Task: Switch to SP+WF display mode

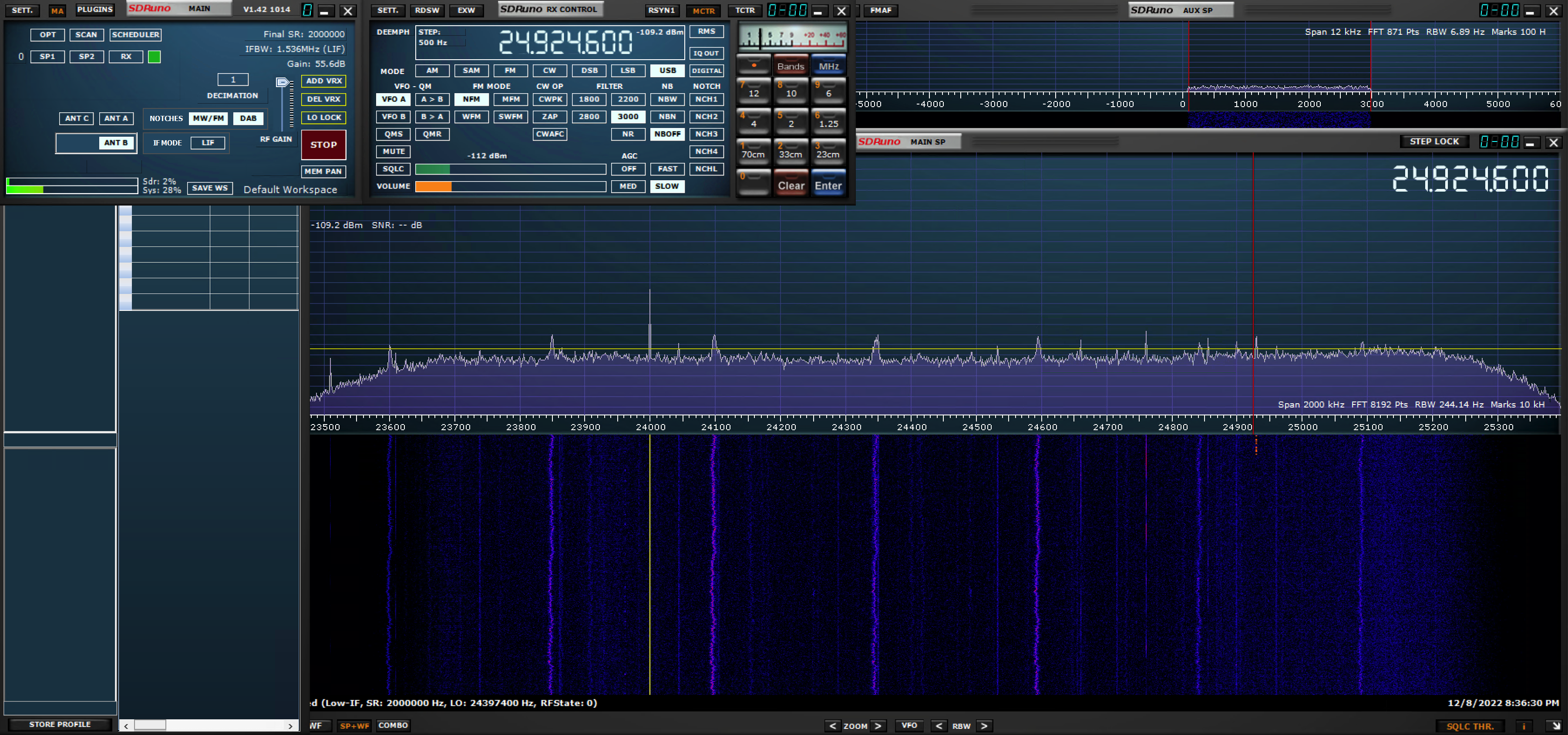Action: pos(354,726)
